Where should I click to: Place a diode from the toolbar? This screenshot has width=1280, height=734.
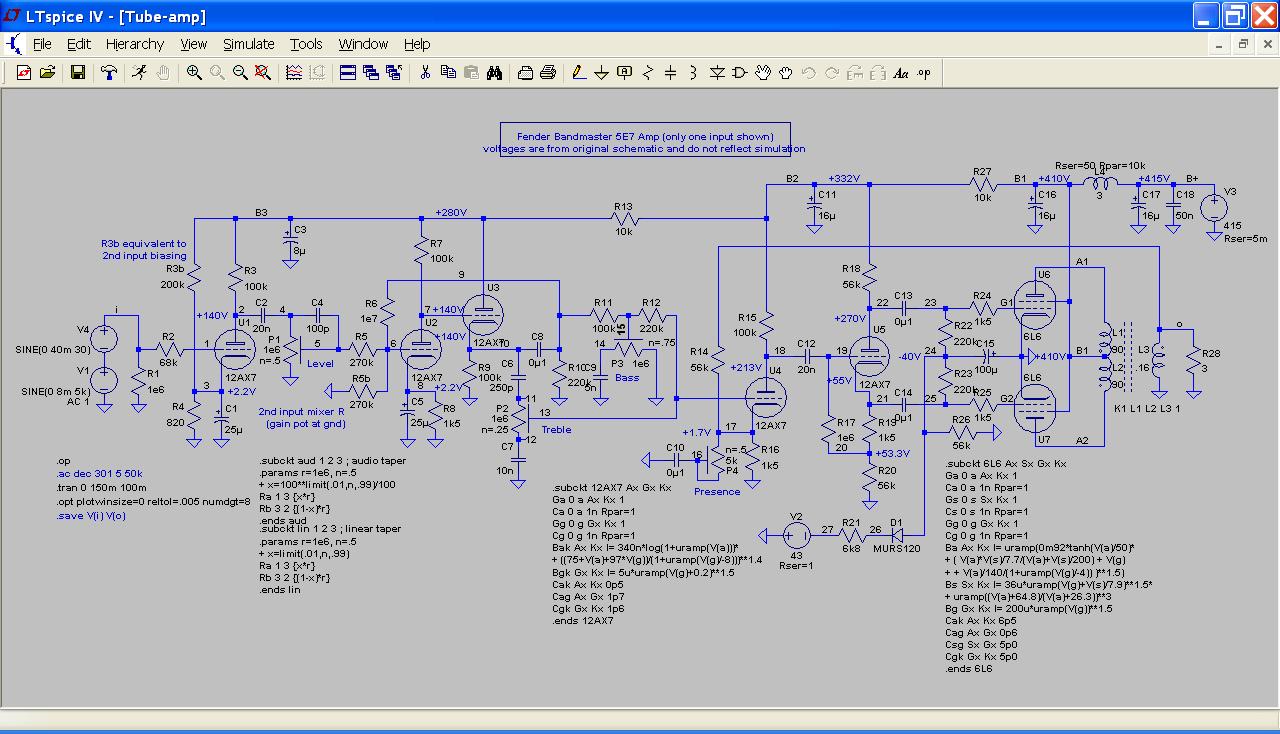[x=717, y=73]
